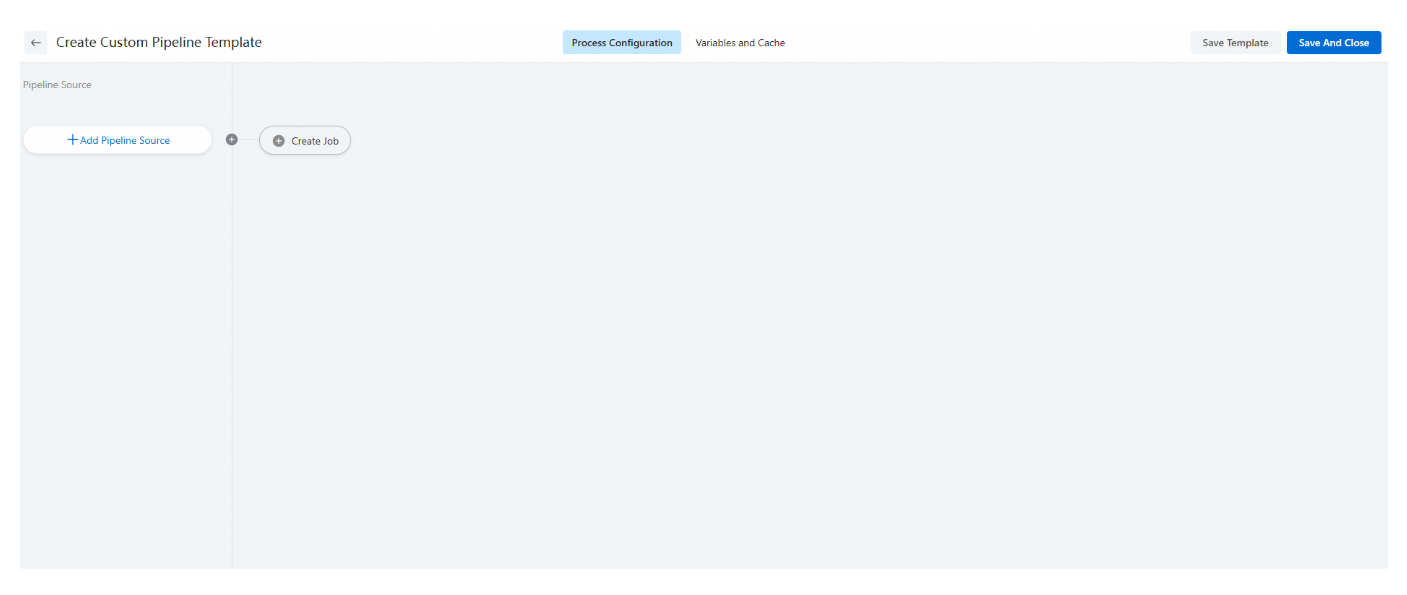Switch to the Variables and Cache tab
Image resolution: width=1407 pixels, height=595 pixels.
click(x=740, y=43)
